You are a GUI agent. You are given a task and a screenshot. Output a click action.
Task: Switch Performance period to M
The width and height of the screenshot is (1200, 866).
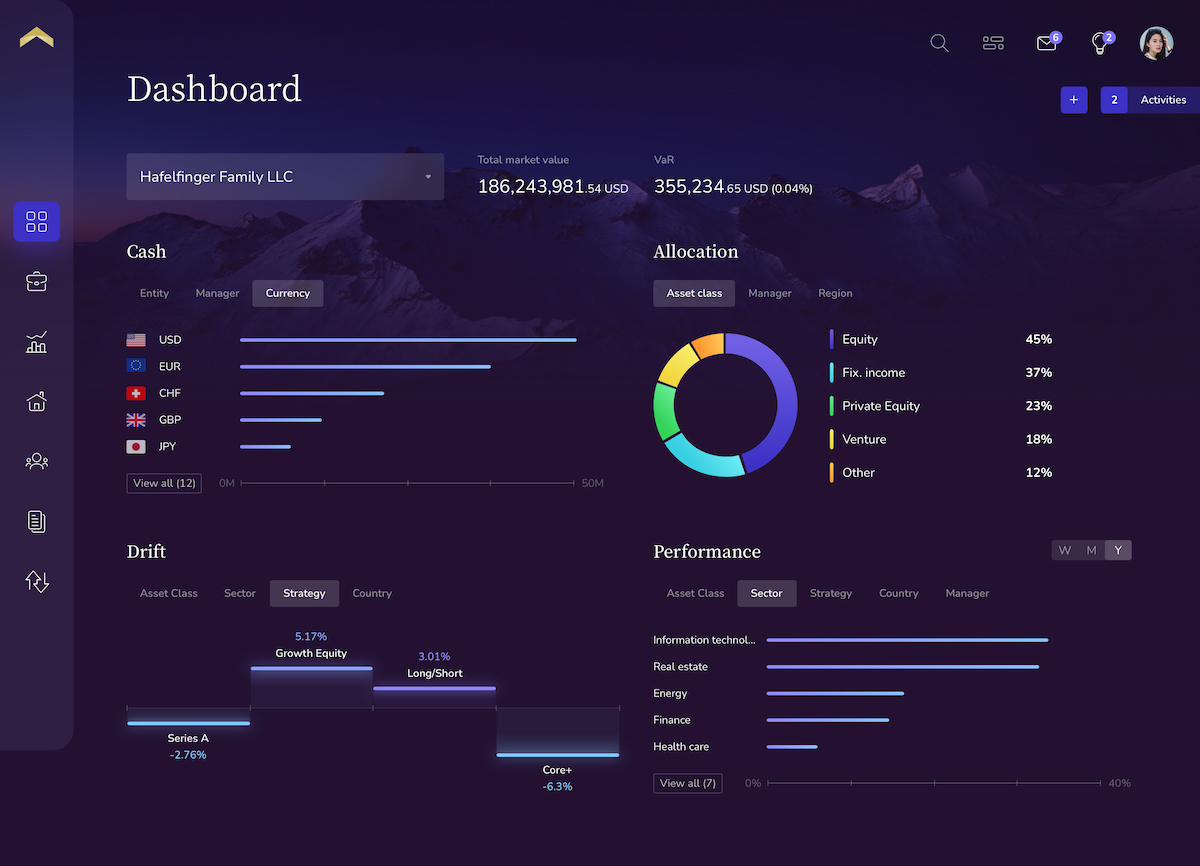coord(1091,549)
